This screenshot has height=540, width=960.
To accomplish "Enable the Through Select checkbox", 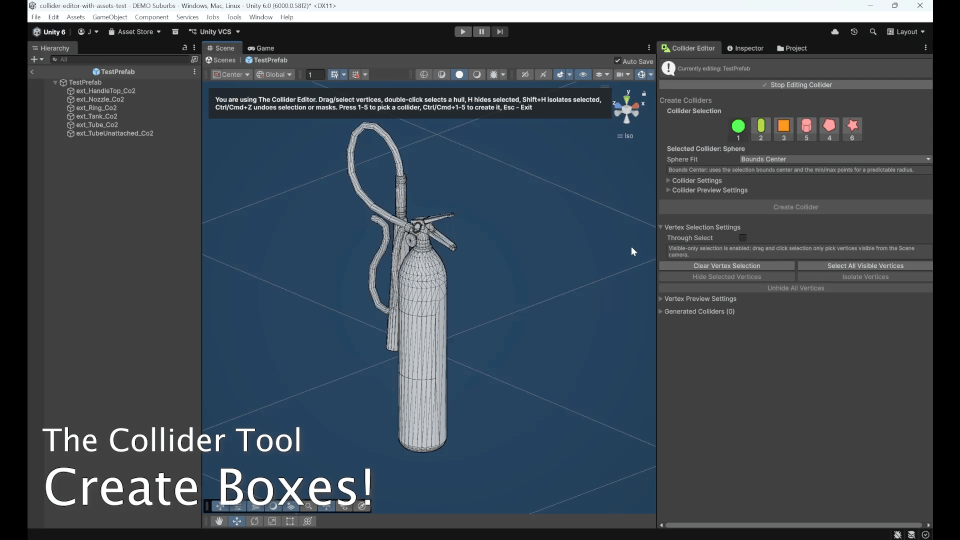I will point(742,238).
